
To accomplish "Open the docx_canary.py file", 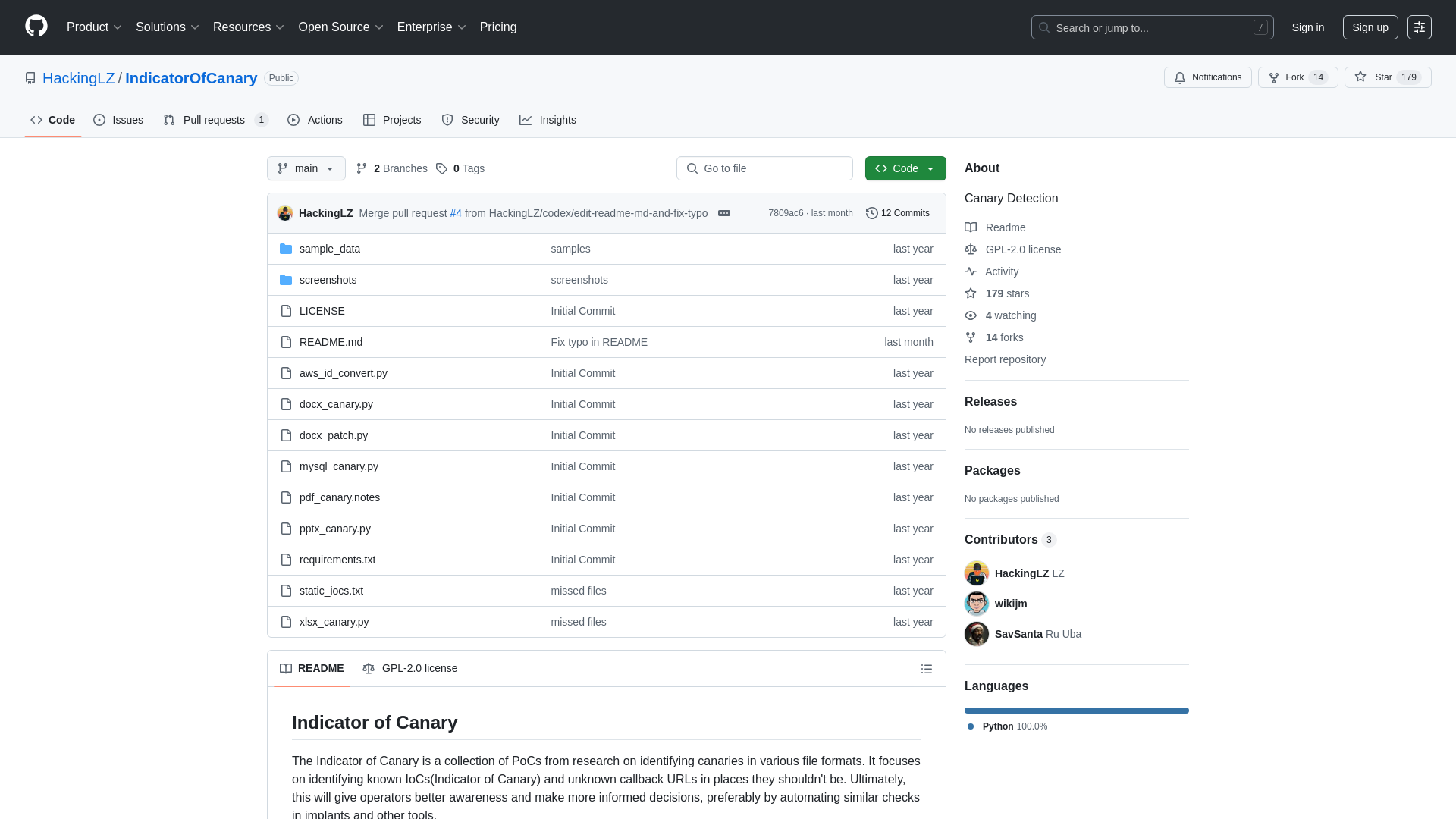I will (336, 404).
